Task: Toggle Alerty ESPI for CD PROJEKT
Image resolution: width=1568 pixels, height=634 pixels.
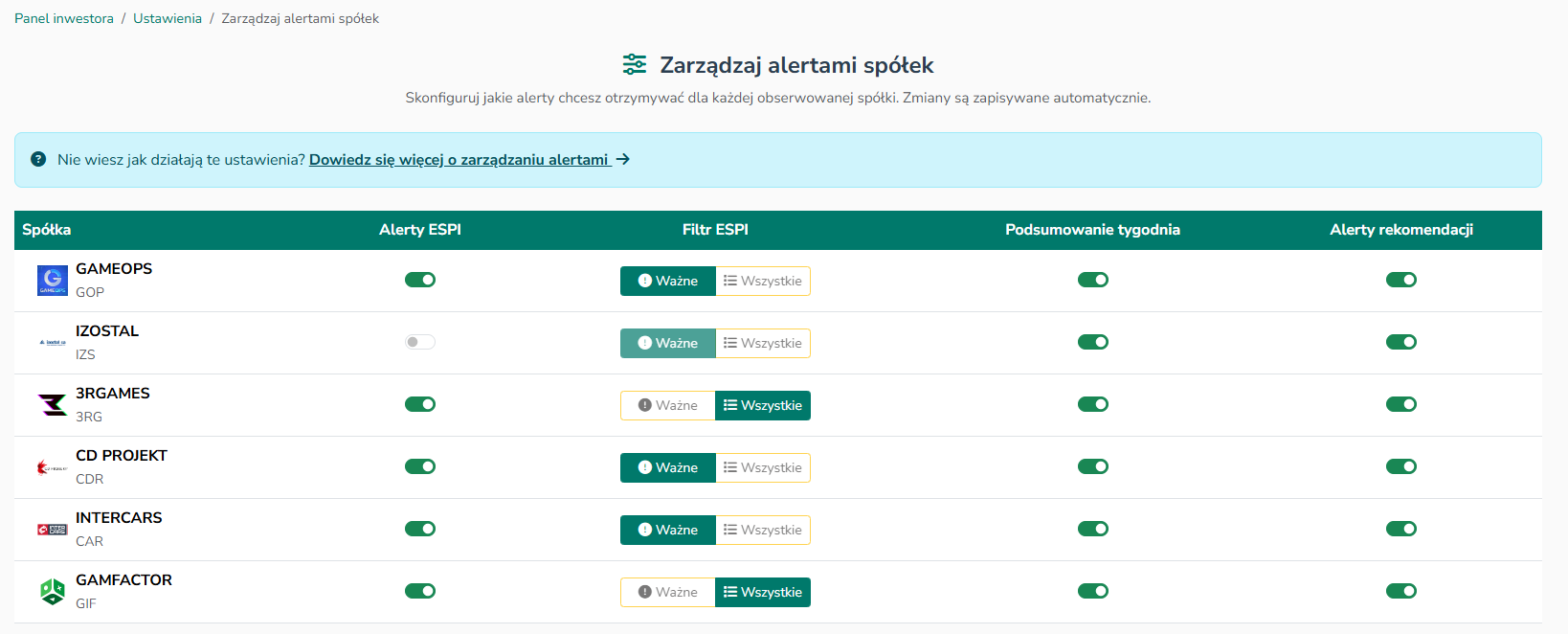Action: point(420,466)
